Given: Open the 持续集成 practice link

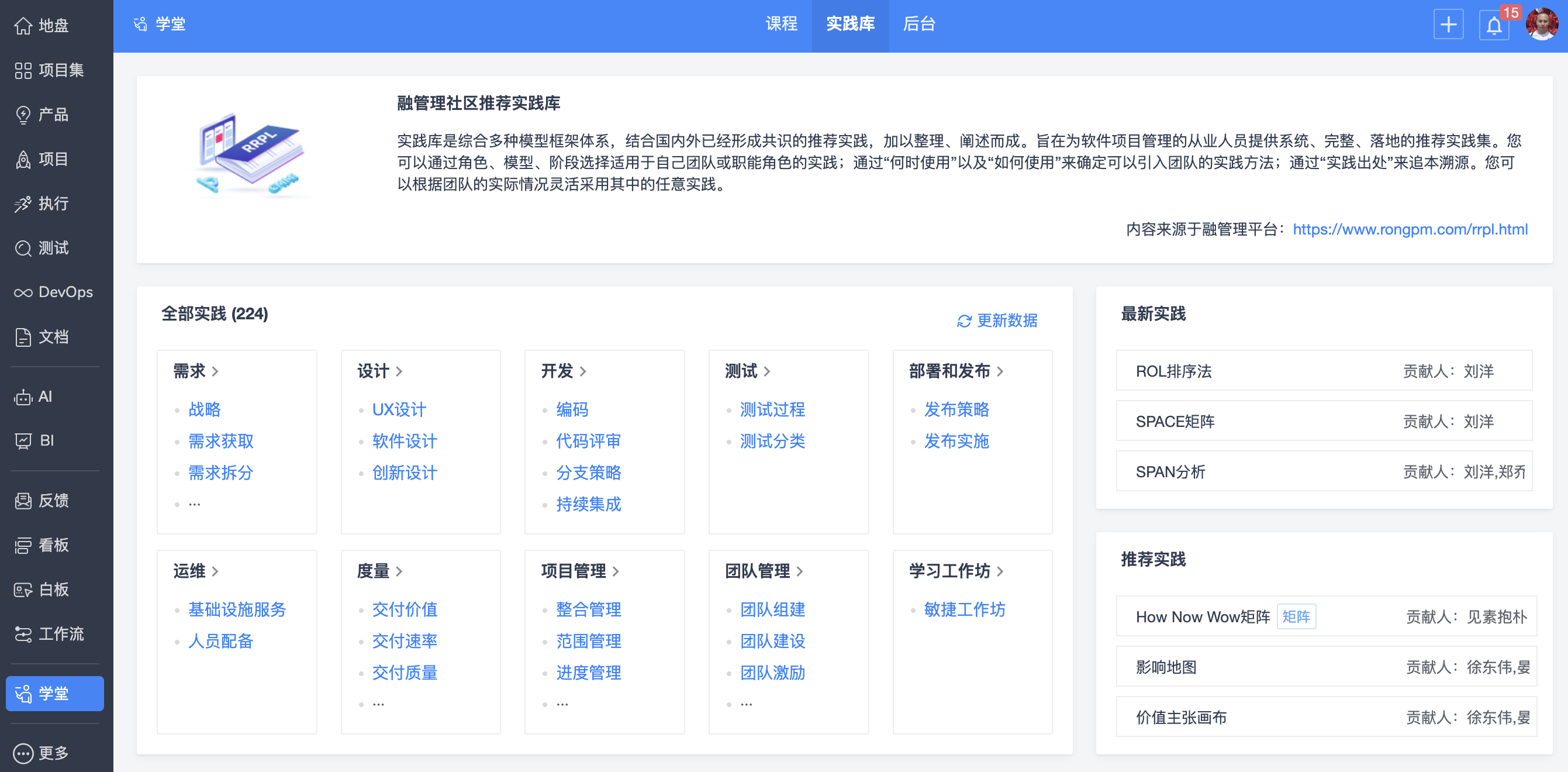Looking at the screenshot, I should 588,504.
